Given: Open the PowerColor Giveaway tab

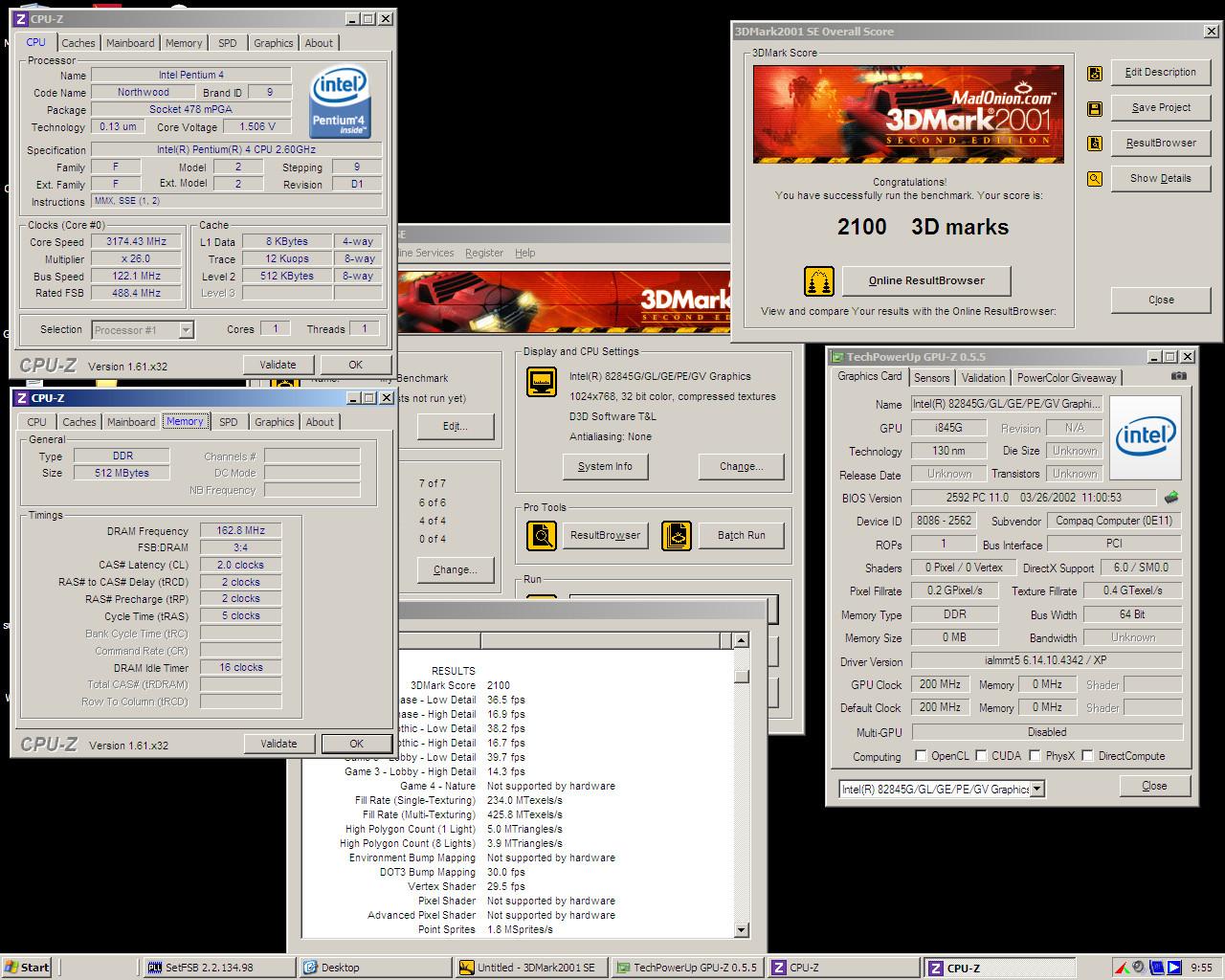Looking at the screenshot, I should (1066, 378).
